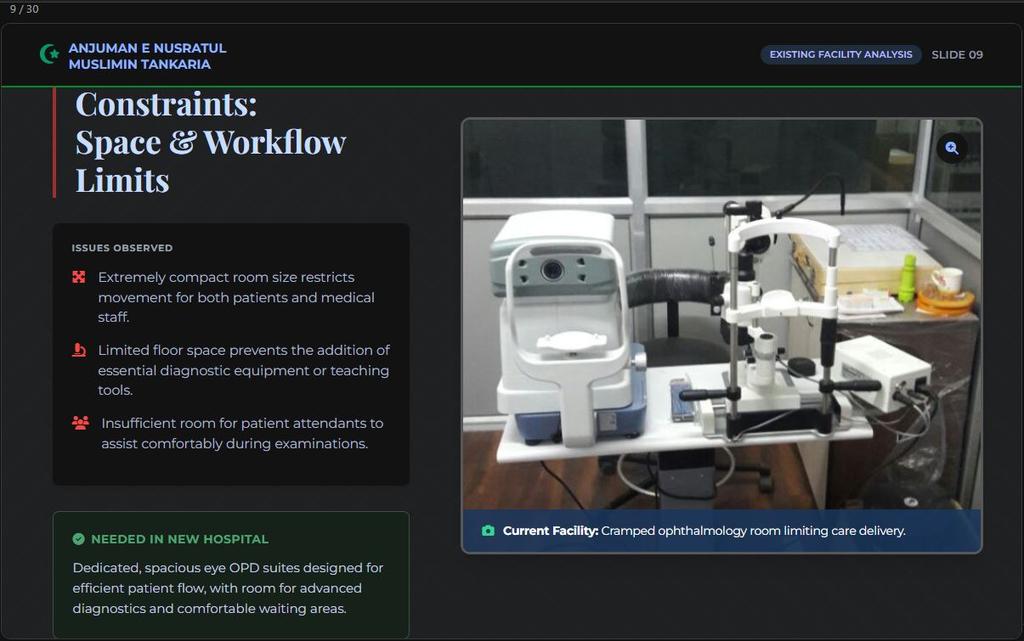1024x641 pixels.
Task: Select the Constraints: Space & Workflow Limits heading
Action: (x=210, y=141)
